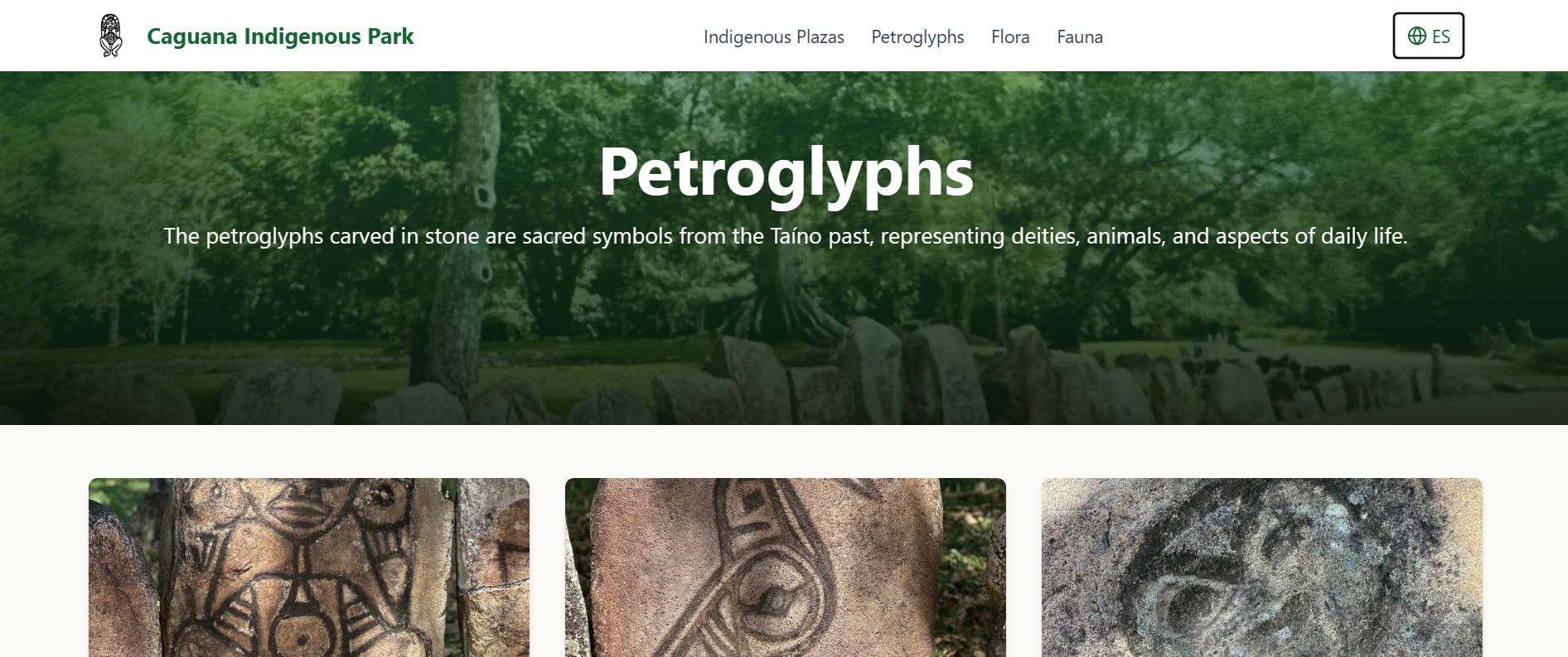Go to the Indigenous Plazas page
This screenshot has width=1568, height=657.
point(773,37)
